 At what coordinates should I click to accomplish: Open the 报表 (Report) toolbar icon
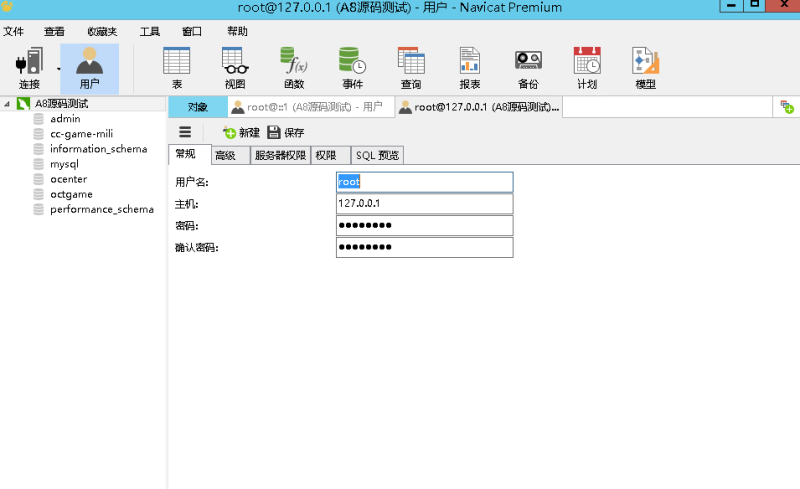pyautogui.click(x=469, y=68)
